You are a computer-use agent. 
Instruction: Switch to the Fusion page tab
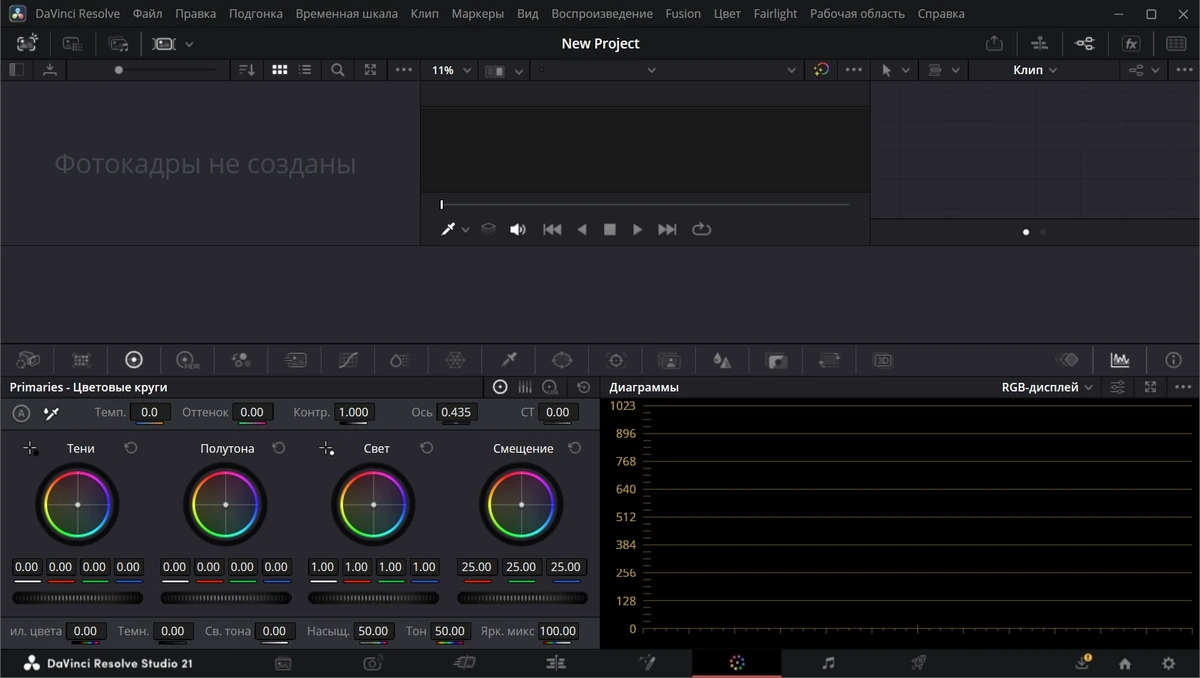tap(646, 663)
